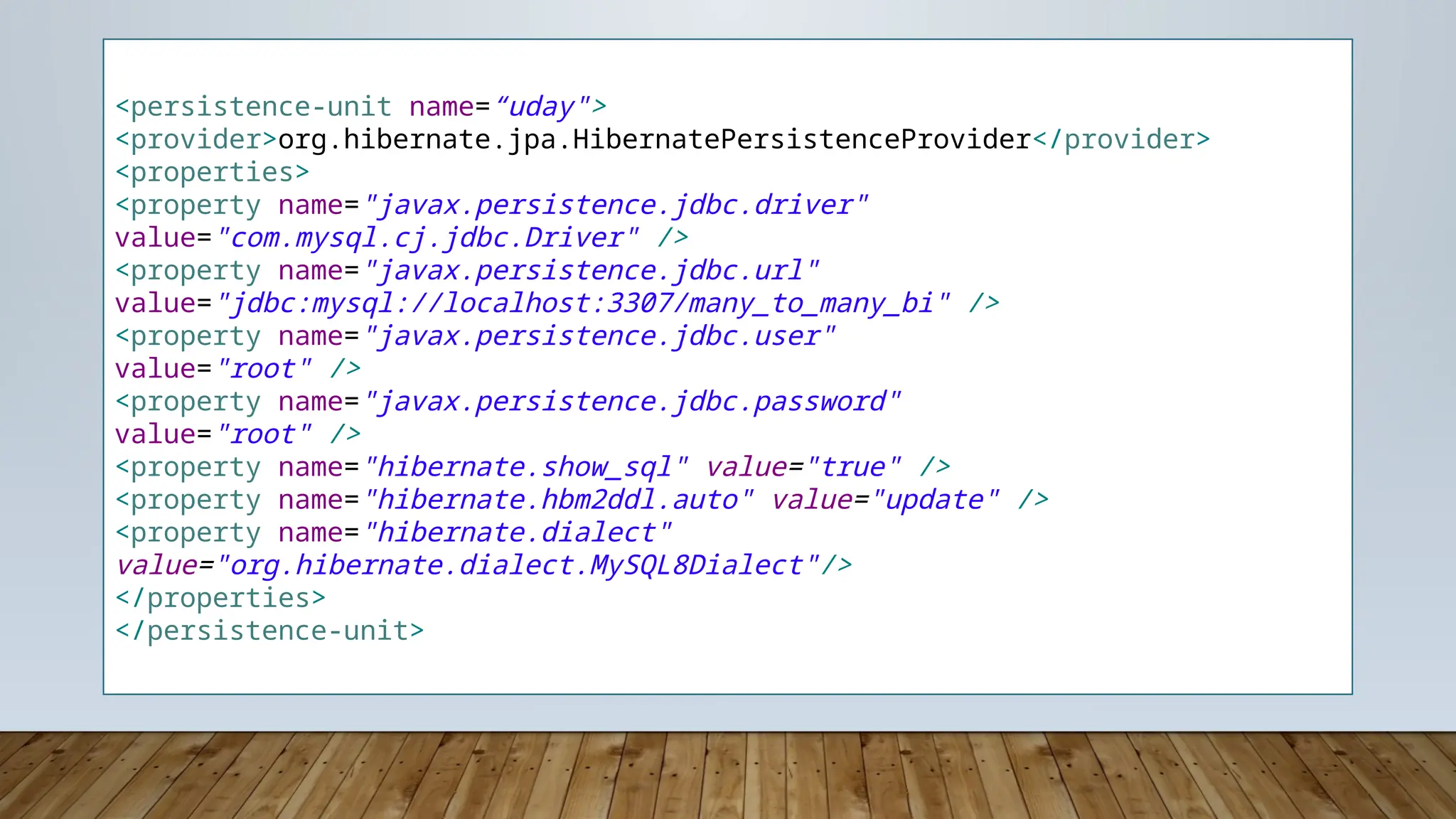
Task: Click the closing properties tag
Action: (x=220, y=598)
